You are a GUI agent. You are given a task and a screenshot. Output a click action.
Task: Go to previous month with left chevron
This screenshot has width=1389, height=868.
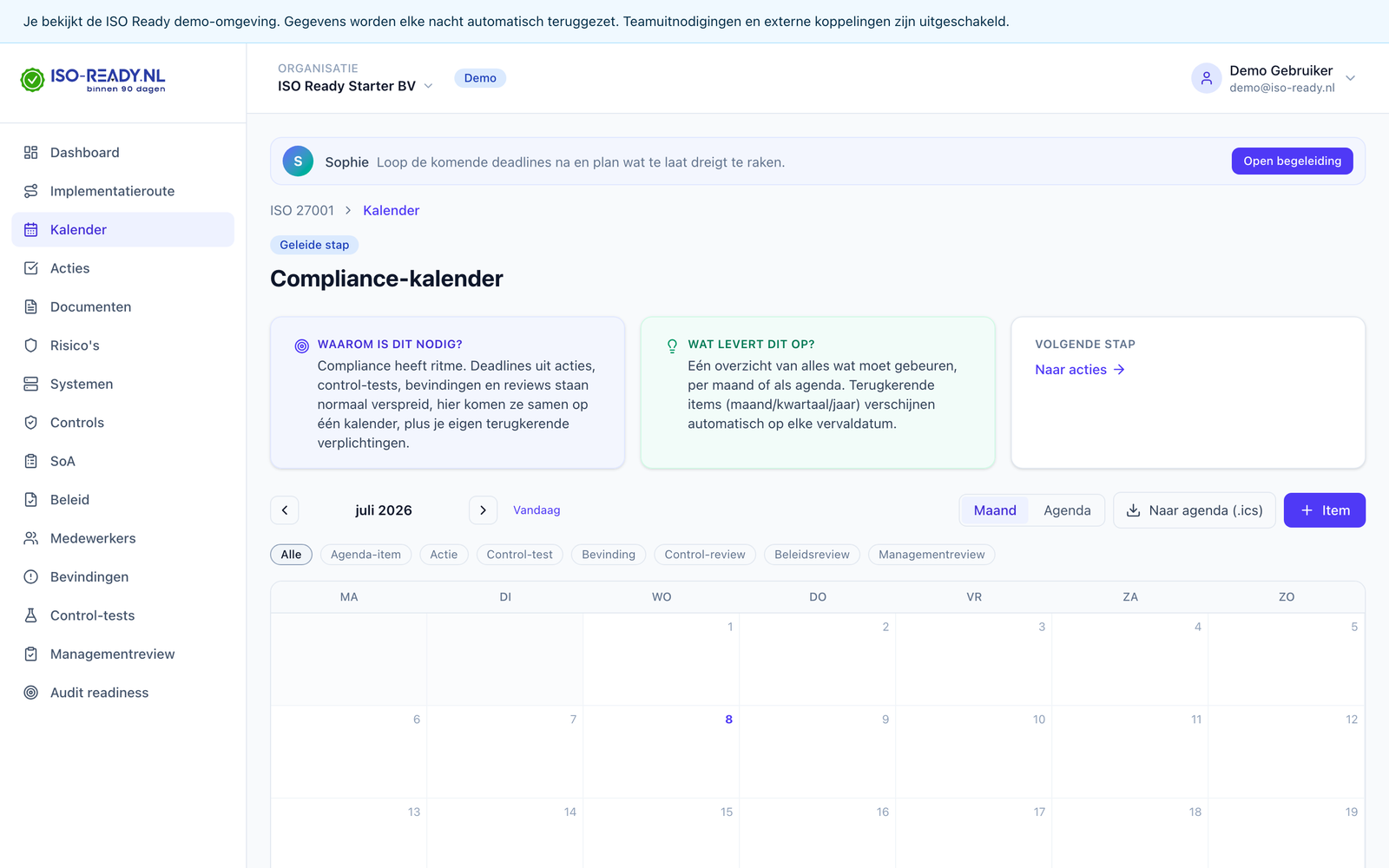285,510
